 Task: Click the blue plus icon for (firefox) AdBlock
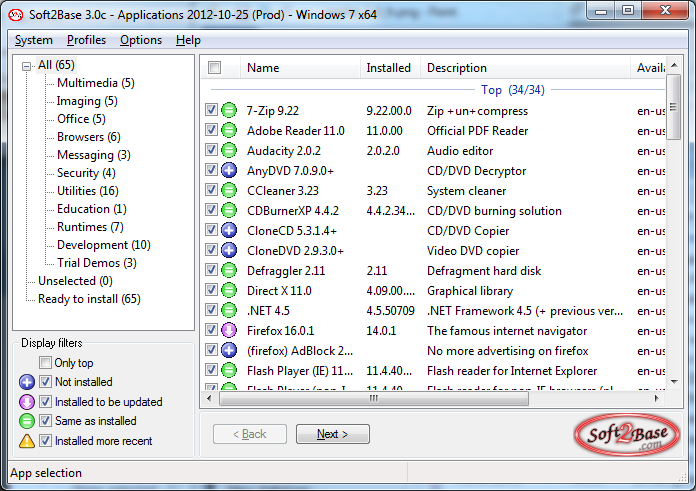229,350
